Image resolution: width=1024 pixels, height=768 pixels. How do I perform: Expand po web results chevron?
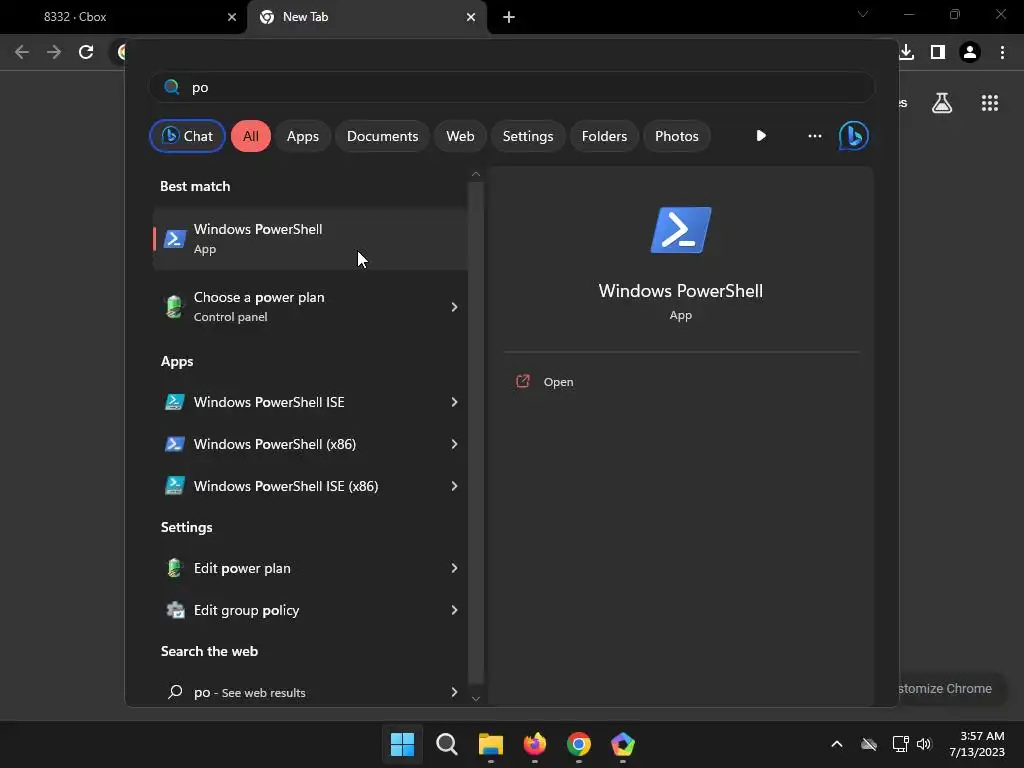tap(454, 692)
